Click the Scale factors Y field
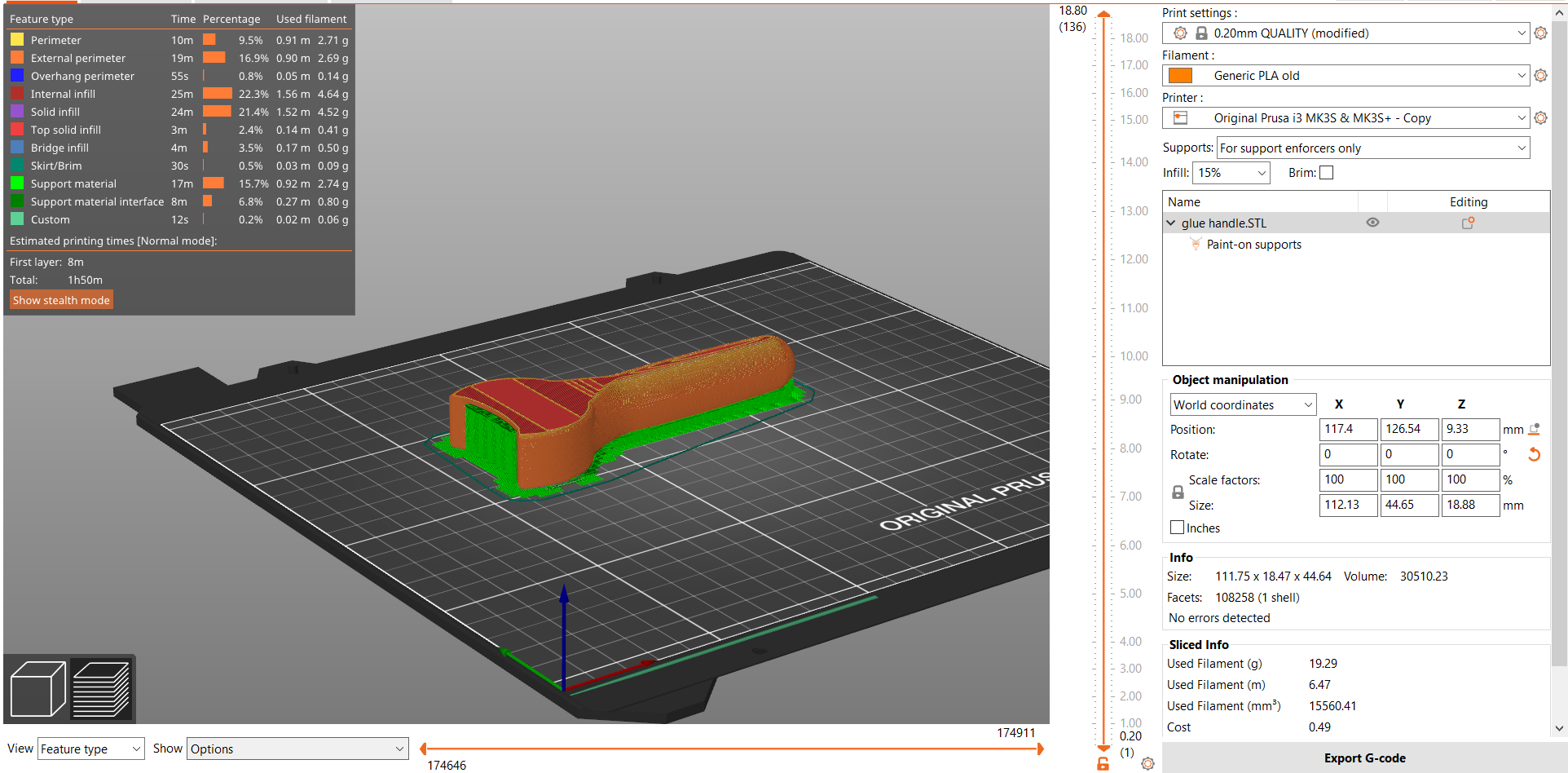 click(x=1409, y=479)
